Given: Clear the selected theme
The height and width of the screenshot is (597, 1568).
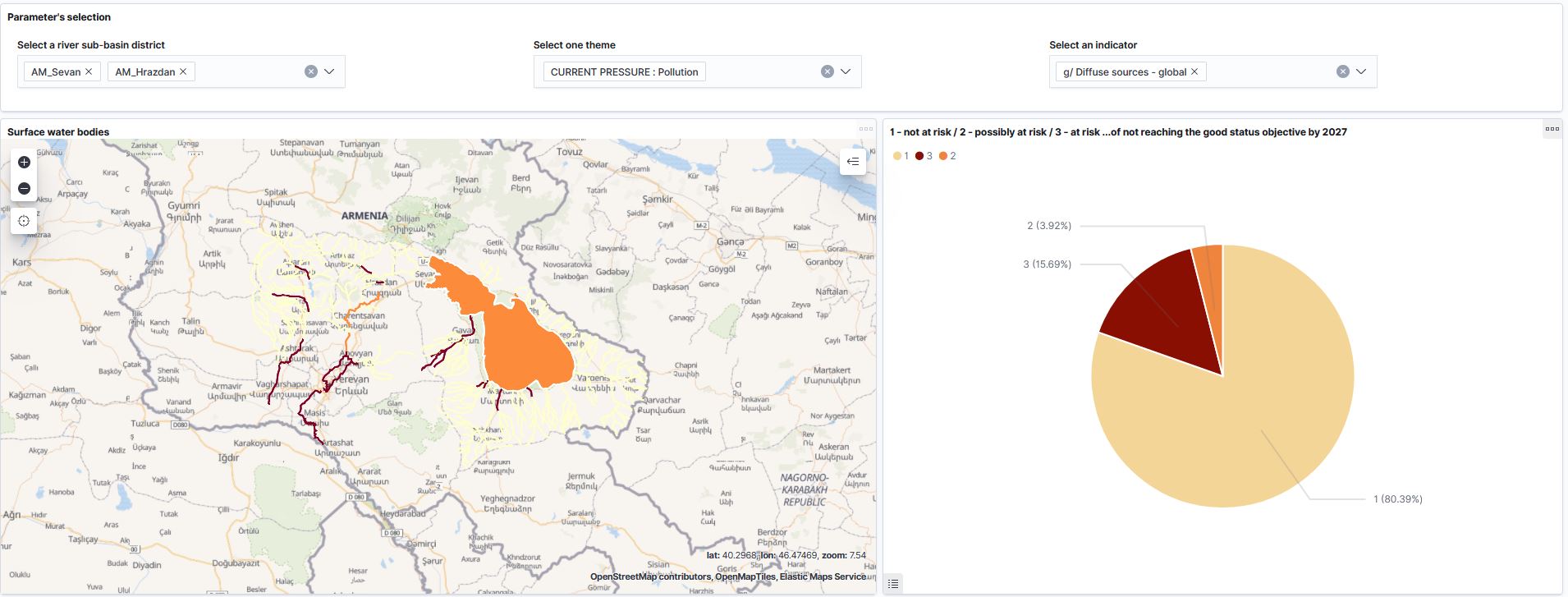Looking at the screenshot, I should (828, 71).
